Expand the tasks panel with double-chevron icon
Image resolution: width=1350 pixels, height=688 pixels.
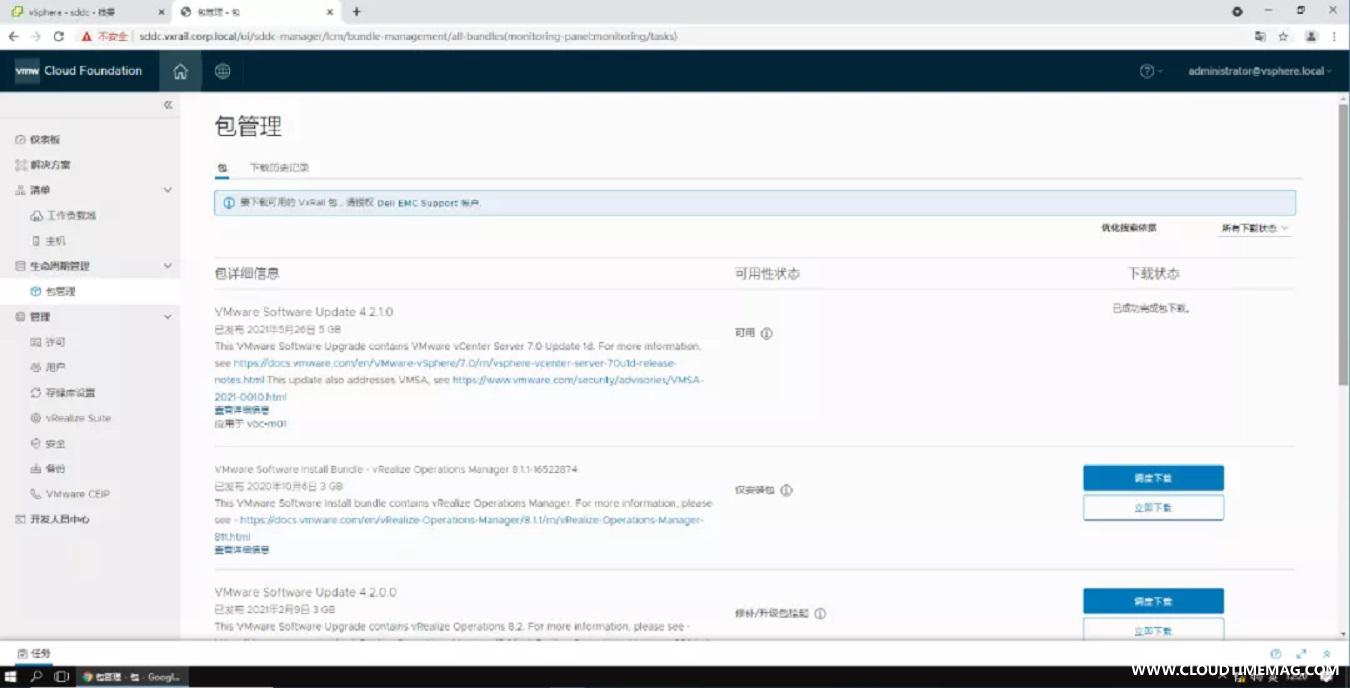tap(1327, 654)
